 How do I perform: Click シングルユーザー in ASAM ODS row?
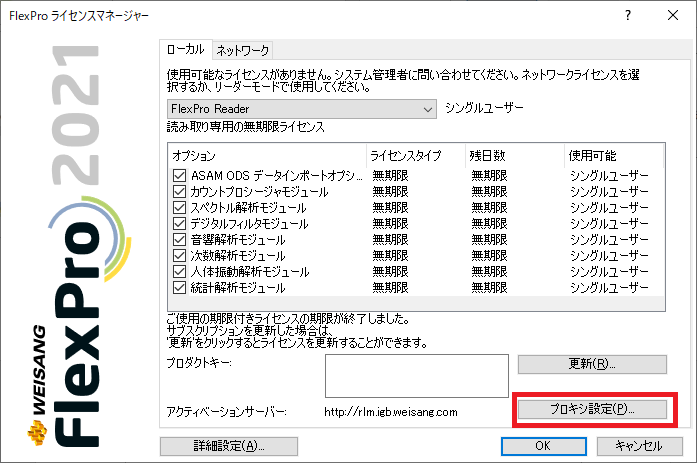point(609,176)
